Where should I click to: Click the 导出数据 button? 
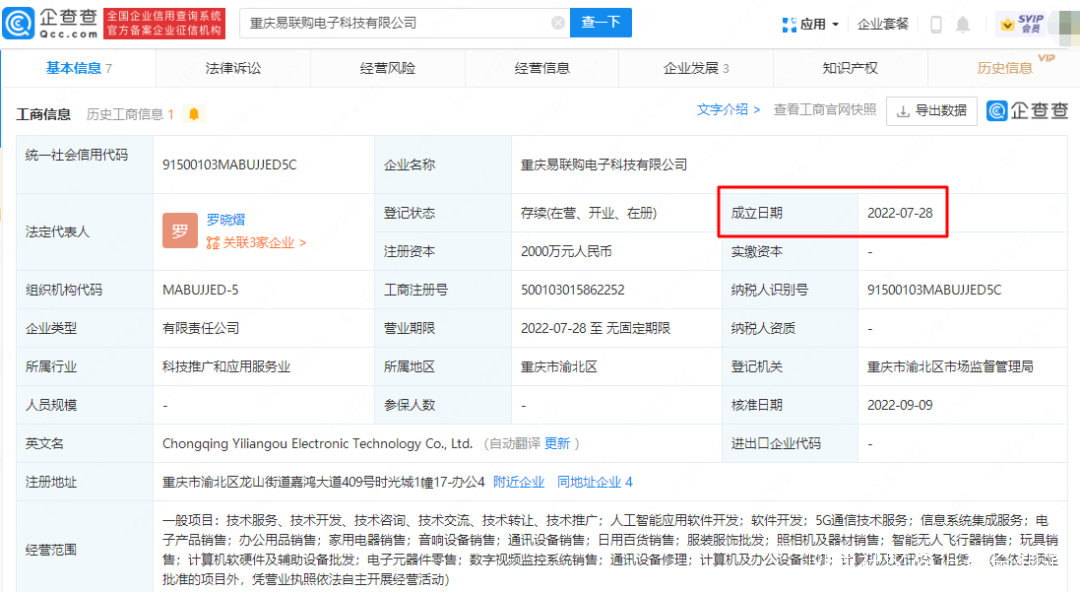[931, 110]
